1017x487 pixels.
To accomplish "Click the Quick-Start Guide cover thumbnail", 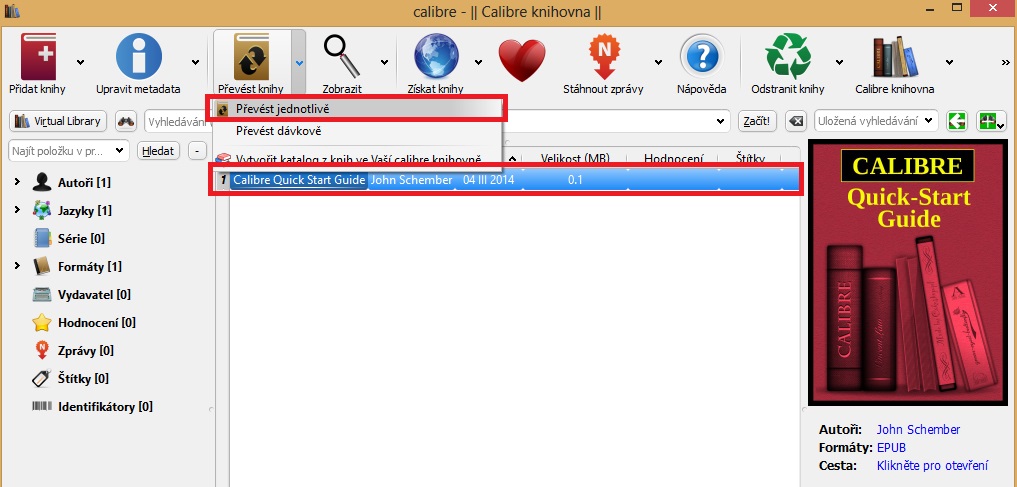I will click(x=908, y=272).
